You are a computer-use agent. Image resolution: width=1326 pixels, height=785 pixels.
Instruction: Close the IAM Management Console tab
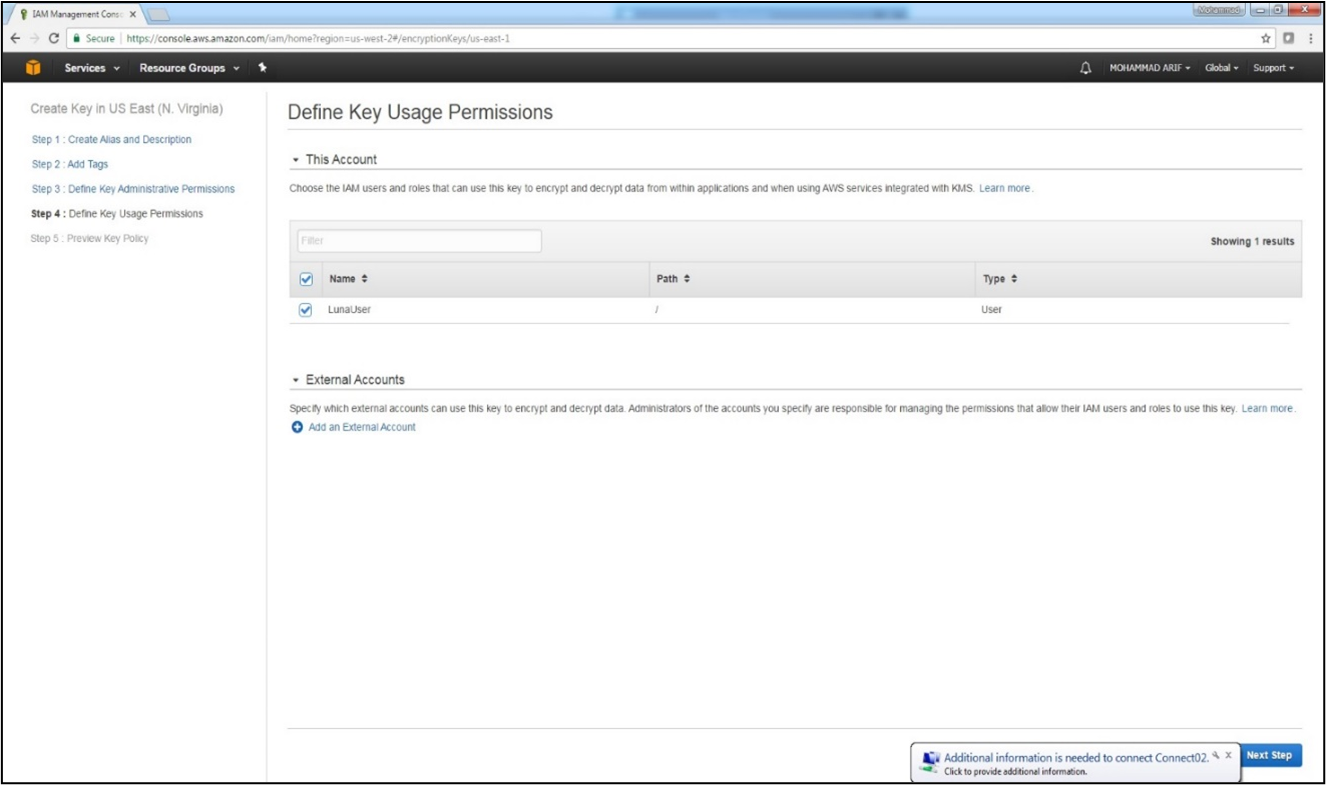(x=133, y=14)
